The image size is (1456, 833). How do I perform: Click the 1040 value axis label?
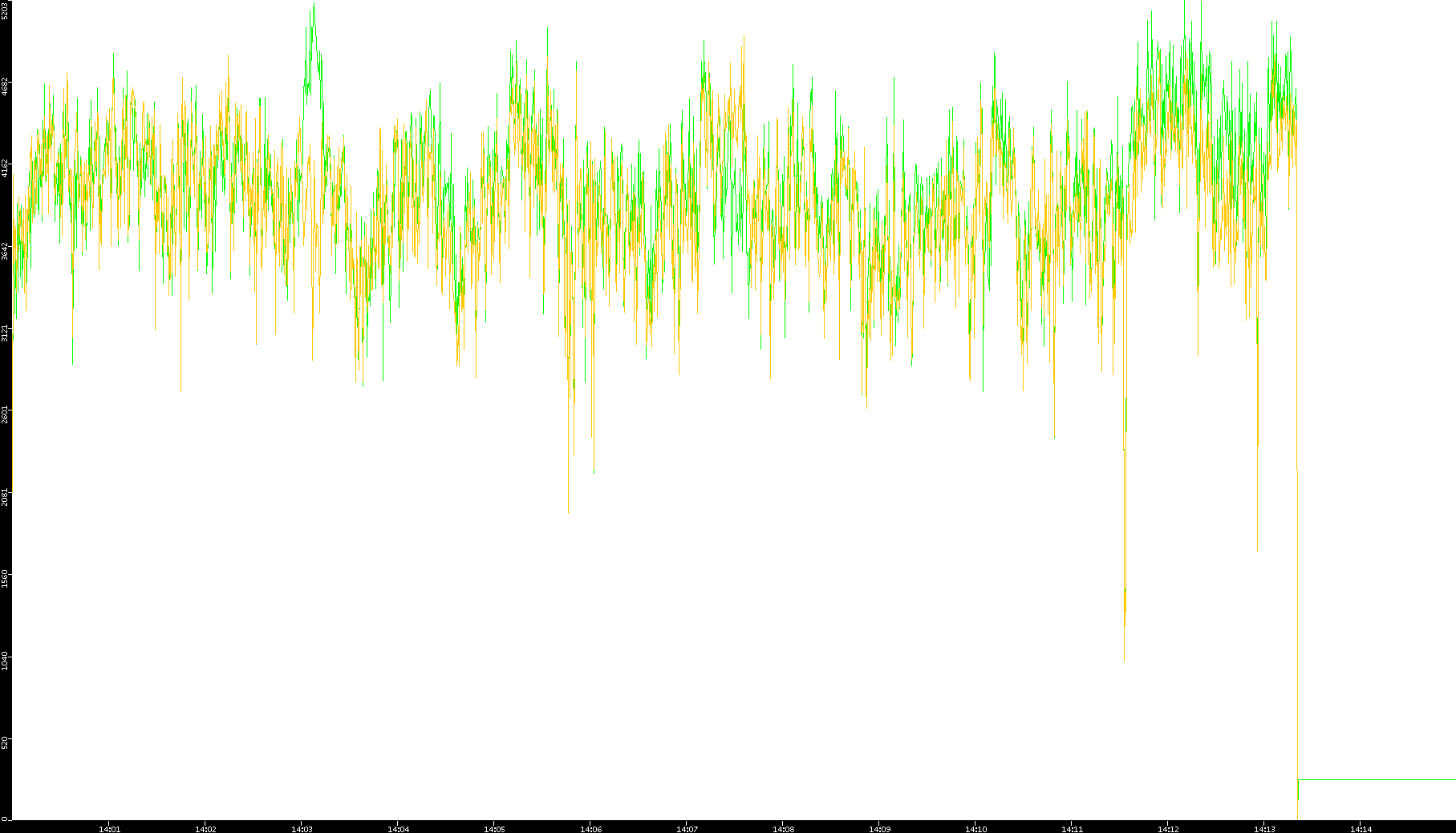[x=5, y=661]
